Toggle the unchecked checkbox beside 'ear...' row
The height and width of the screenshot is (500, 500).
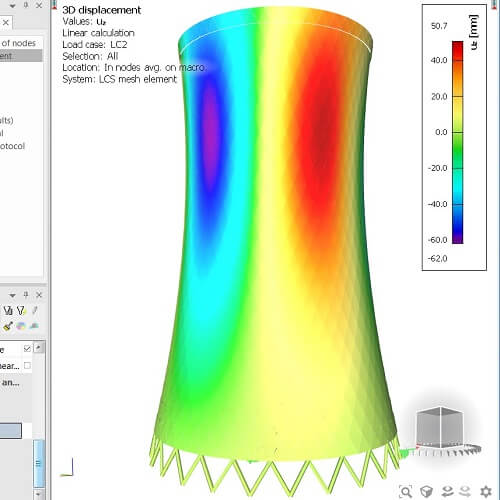pyautogui.click(x=27, y=366)
